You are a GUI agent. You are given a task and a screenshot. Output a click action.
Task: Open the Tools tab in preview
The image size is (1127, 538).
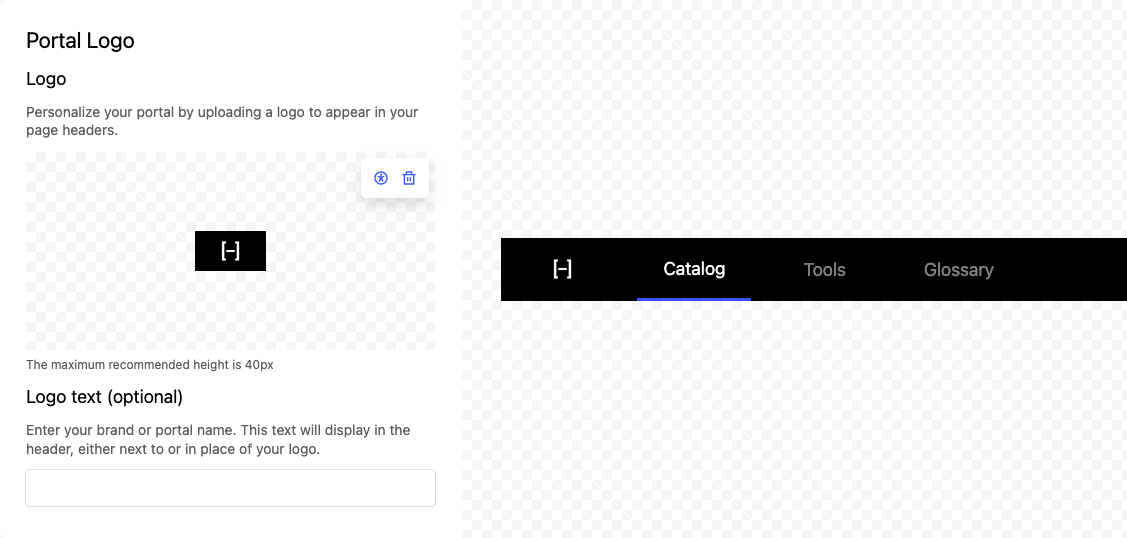pos(824,270)
